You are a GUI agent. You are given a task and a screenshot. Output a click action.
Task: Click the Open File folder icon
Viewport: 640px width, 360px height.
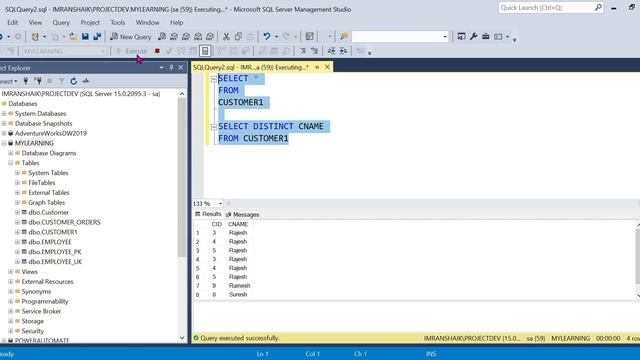pos(73,37)
